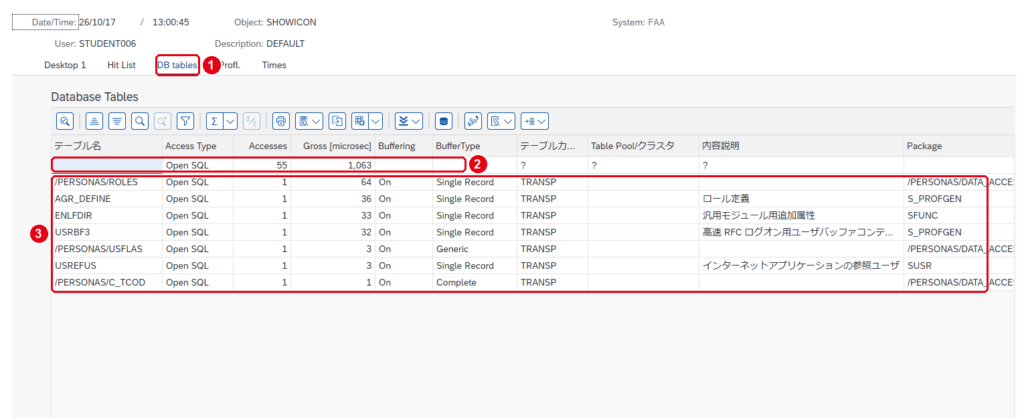Click the TRANSP cell in ENLFDIR row
The width and height of the screenshot is (1024, 418).
[x=552, y=216]
